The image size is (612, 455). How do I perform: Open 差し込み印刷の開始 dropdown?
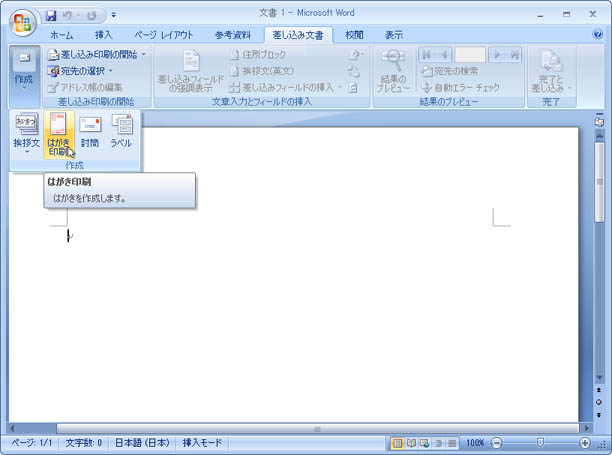(97, 54)
